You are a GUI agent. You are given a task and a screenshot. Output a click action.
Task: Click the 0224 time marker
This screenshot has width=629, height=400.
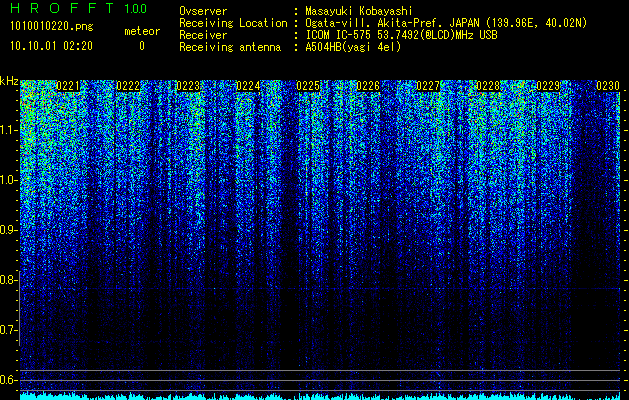tap(248, 86)
